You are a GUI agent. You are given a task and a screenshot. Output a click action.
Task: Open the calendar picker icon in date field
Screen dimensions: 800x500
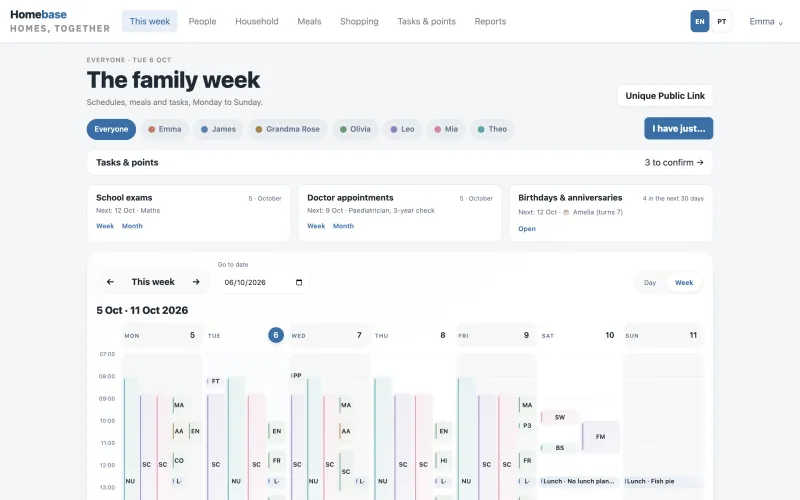tap(299, 282)
